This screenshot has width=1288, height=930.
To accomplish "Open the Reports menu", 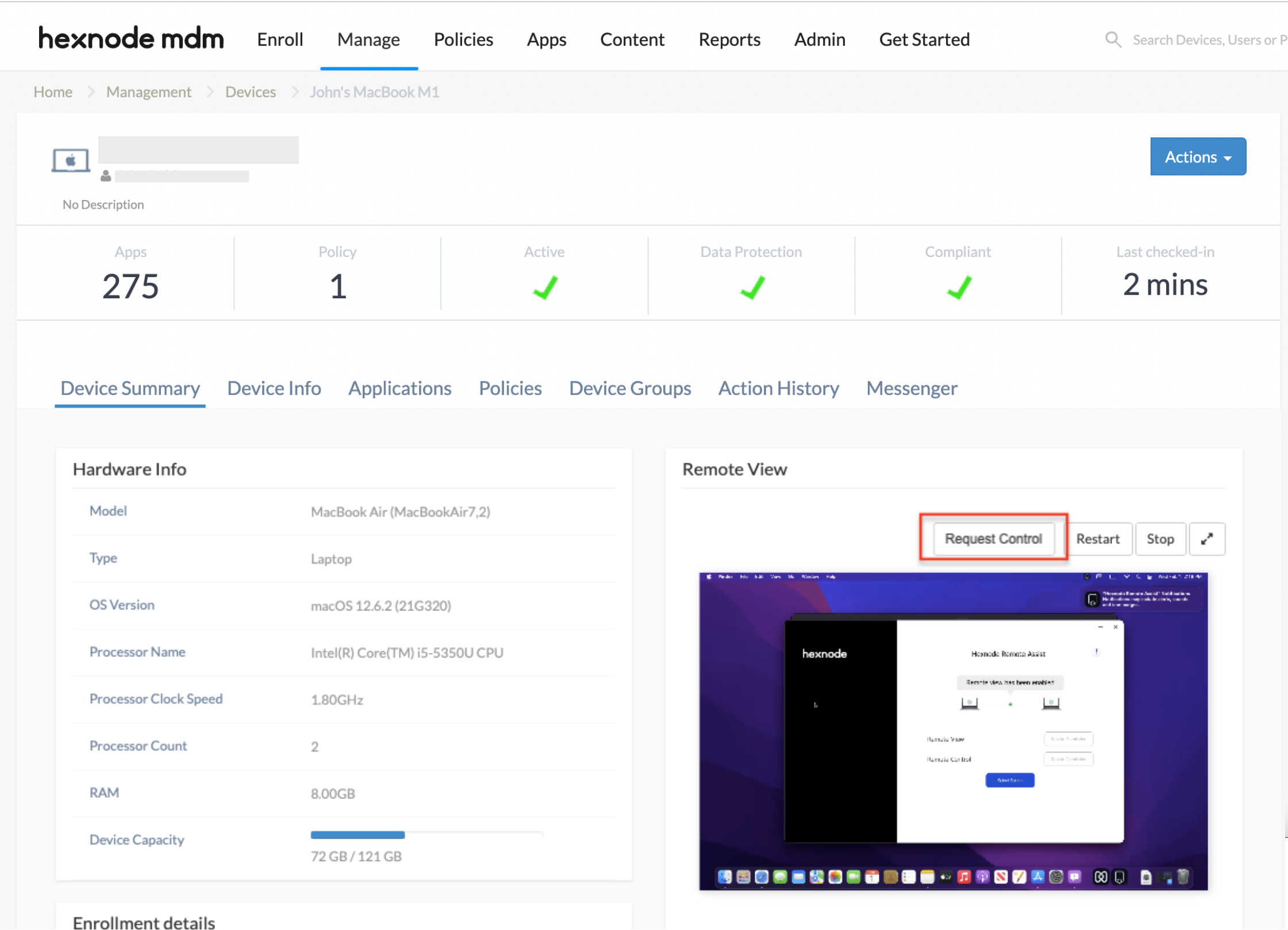I will 729,39.
